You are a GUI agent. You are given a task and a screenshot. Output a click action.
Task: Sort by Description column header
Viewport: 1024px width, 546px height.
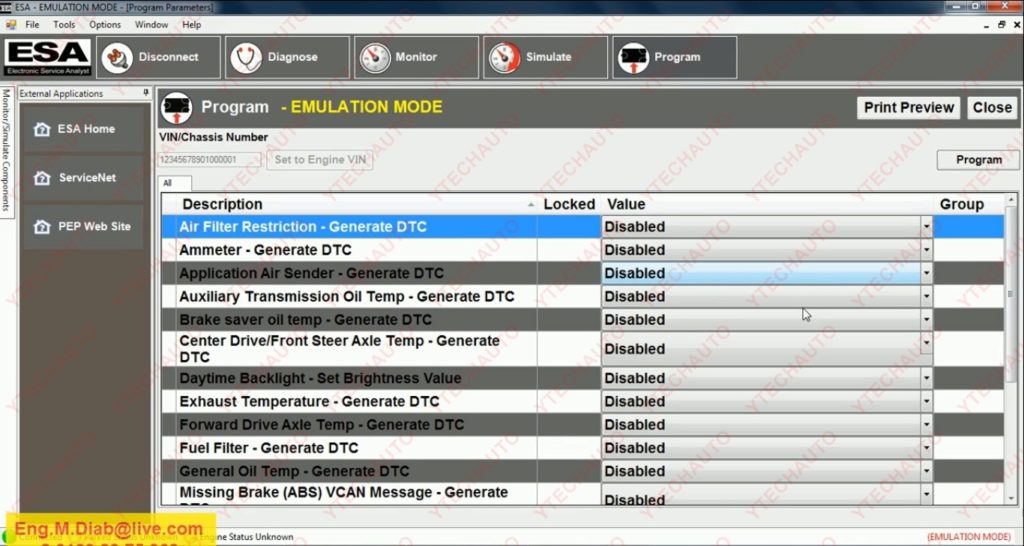pos(356,204)
